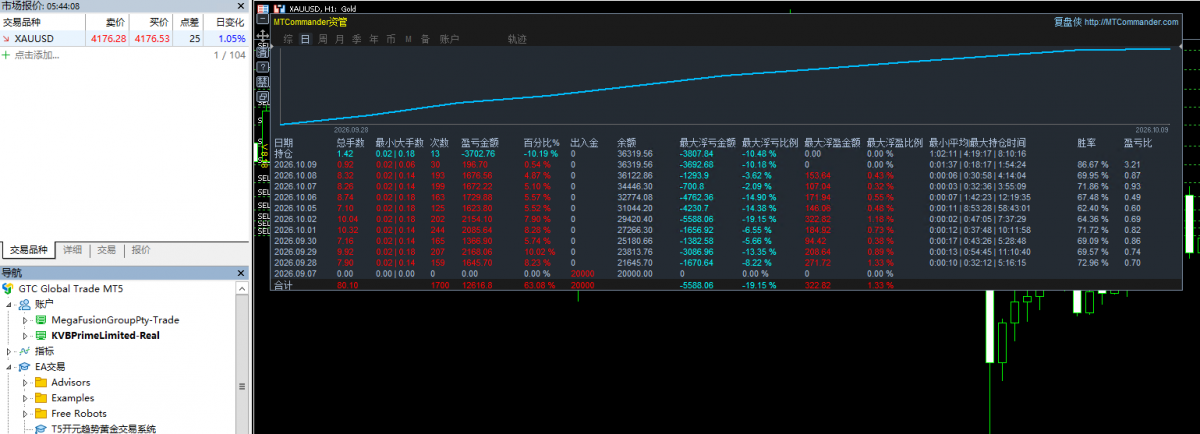Click the Advisors folder icon
This screenshot has width=1200, height=434.
(41, 382)
